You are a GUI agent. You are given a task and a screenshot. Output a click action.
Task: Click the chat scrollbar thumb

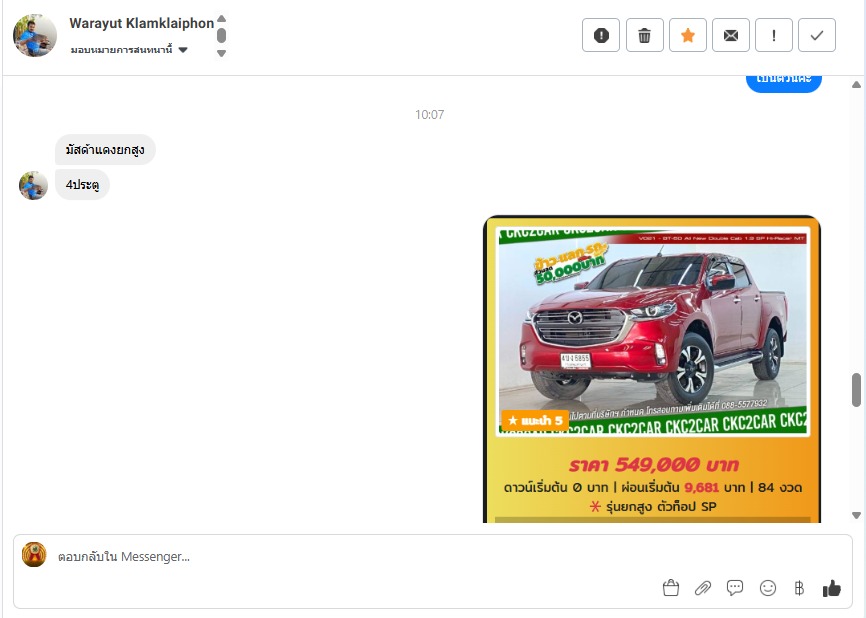(x=857, y=390)
